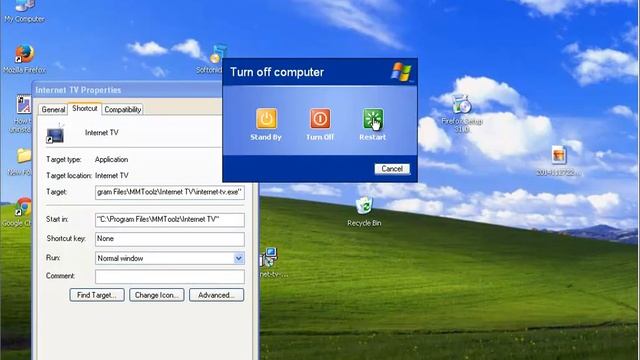
Task: Click the Target location value Internet TV
Action: coord(112,176)
